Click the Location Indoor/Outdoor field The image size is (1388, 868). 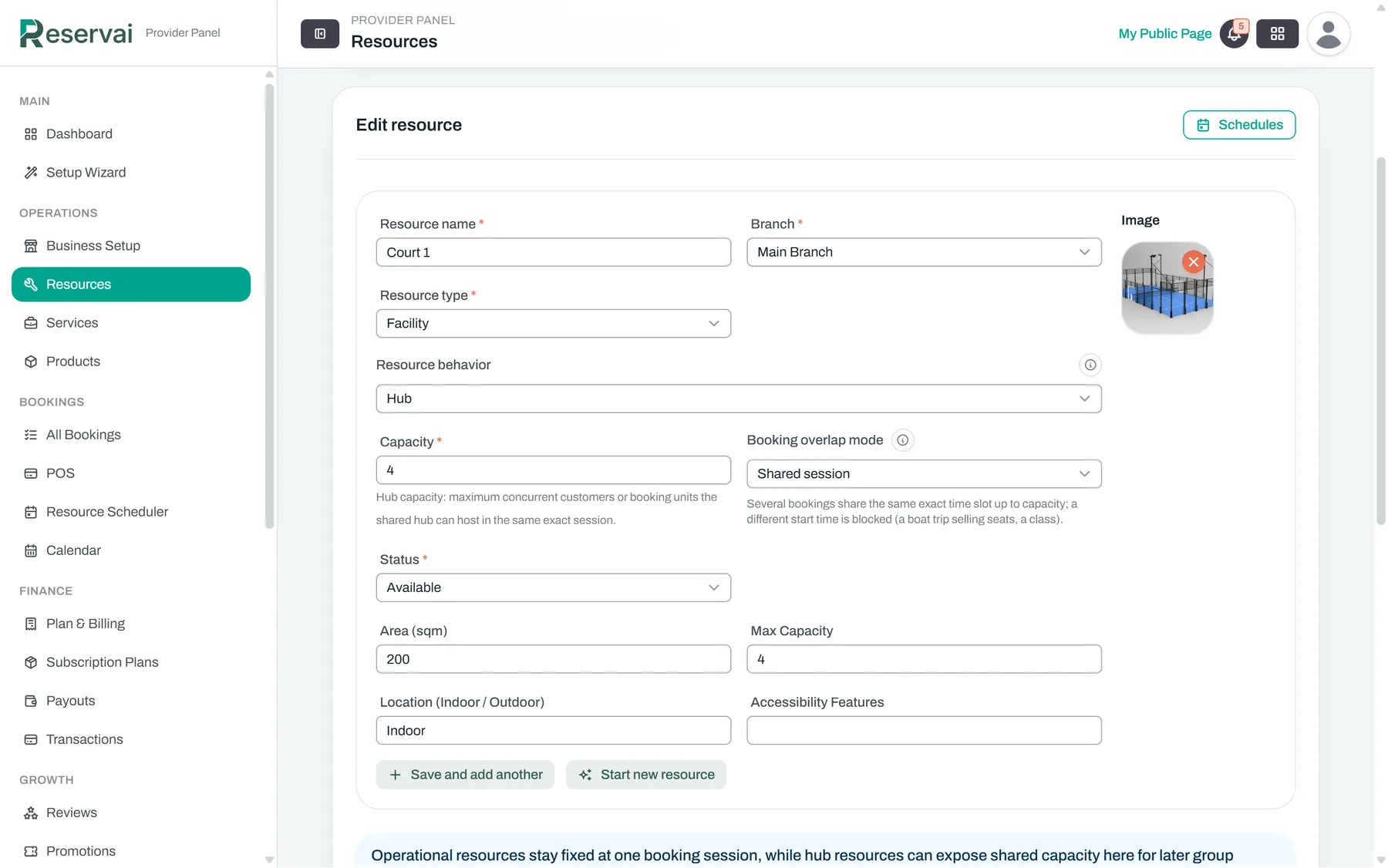tap(554, 731)
